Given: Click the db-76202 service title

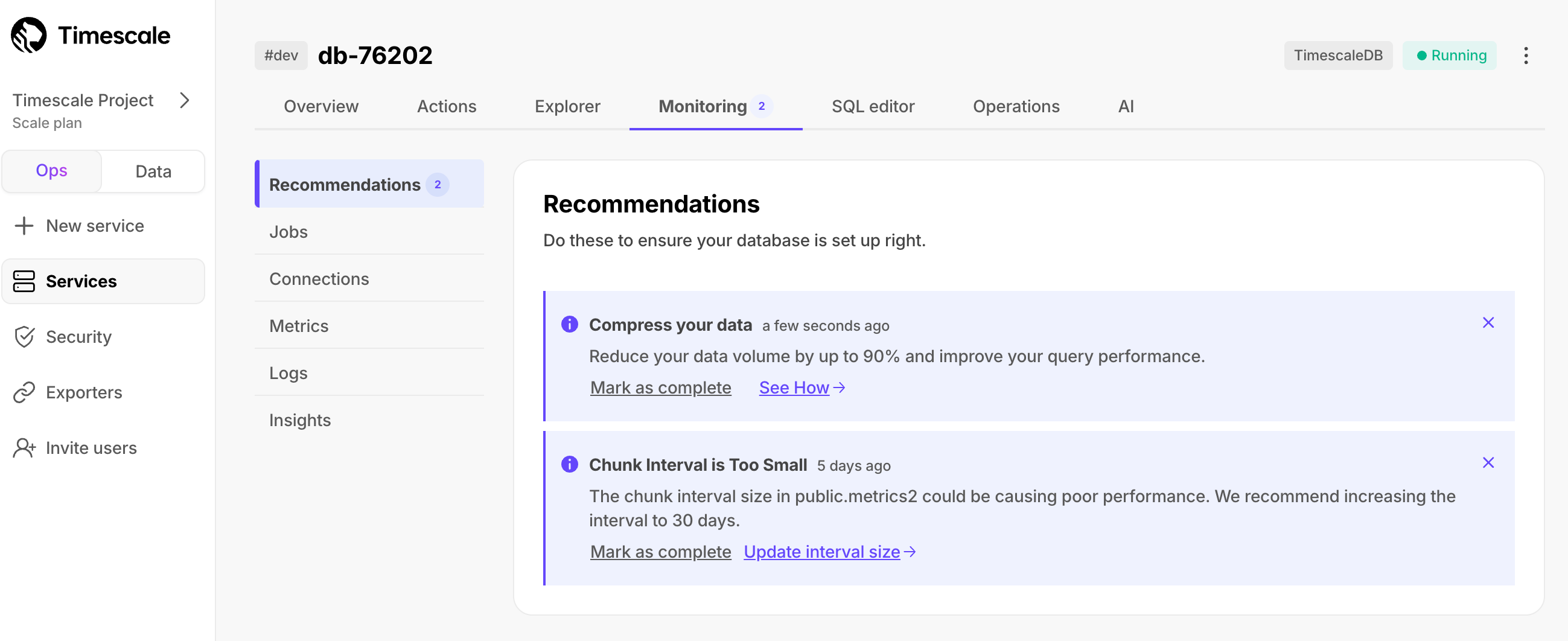Looking at the screenshot, I should point(375,56).
